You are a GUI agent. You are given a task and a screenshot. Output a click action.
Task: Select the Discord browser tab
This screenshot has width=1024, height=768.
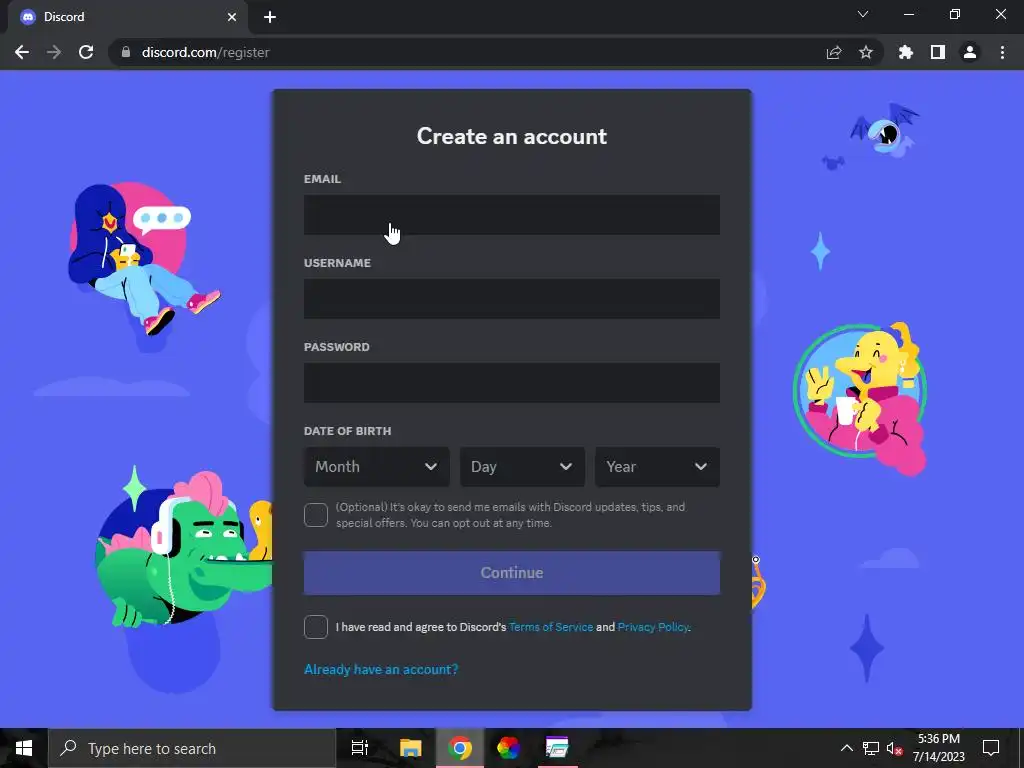pyautogui.click(x=127, y=17)
